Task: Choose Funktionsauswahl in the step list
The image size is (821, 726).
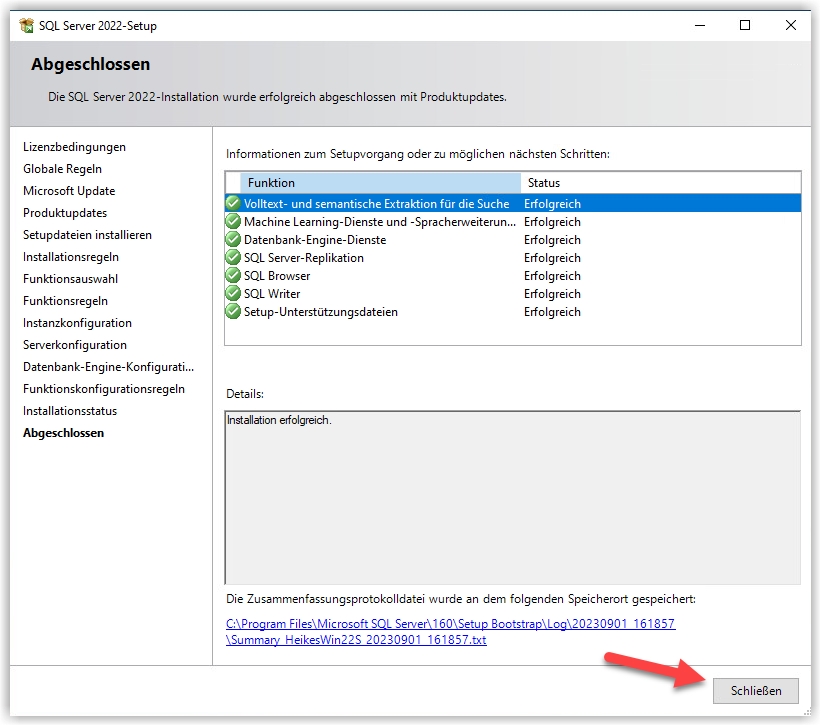Action: click(x=70, y=279)
